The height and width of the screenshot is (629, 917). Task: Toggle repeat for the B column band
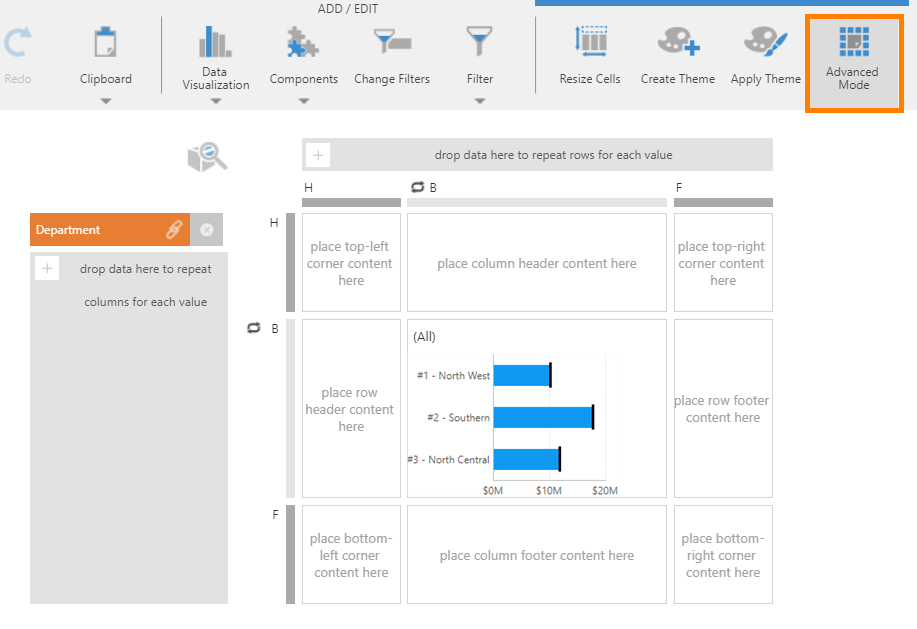(418, 187)
